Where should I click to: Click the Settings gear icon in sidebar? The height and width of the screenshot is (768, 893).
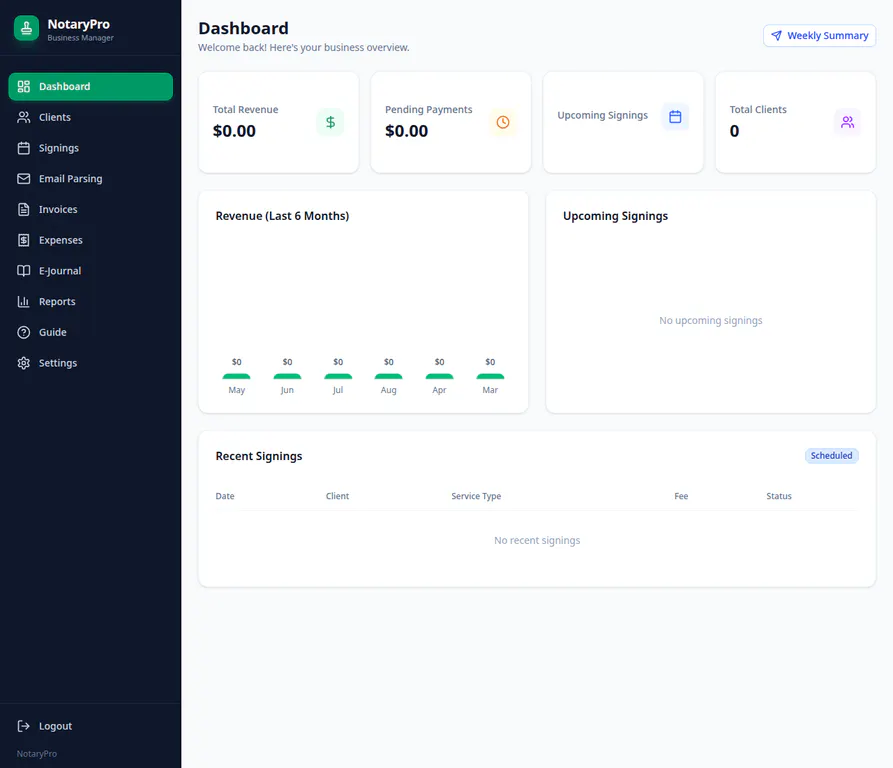23,363
